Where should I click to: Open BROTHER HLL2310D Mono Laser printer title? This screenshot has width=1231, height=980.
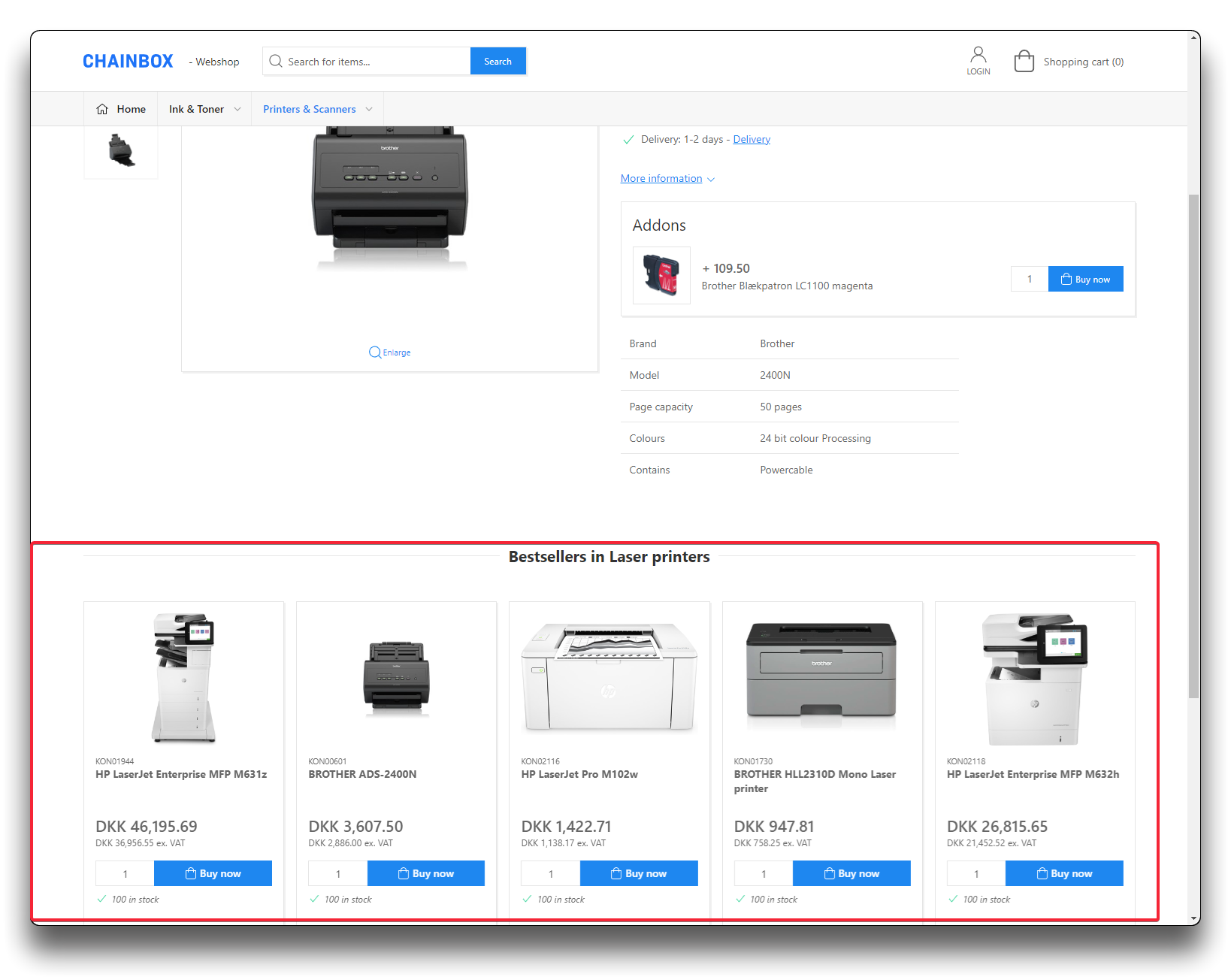click(815, 782)
